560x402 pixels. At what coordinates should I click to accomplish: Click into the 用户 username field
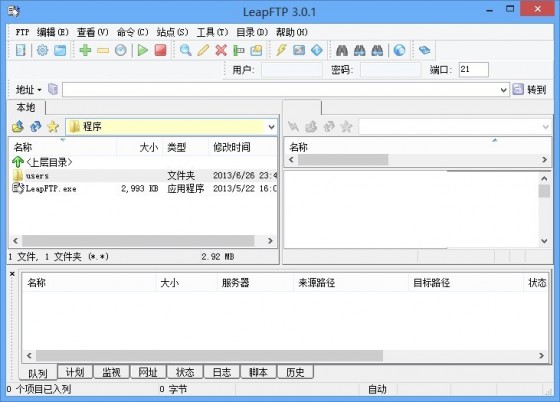[x=292, y=70]
